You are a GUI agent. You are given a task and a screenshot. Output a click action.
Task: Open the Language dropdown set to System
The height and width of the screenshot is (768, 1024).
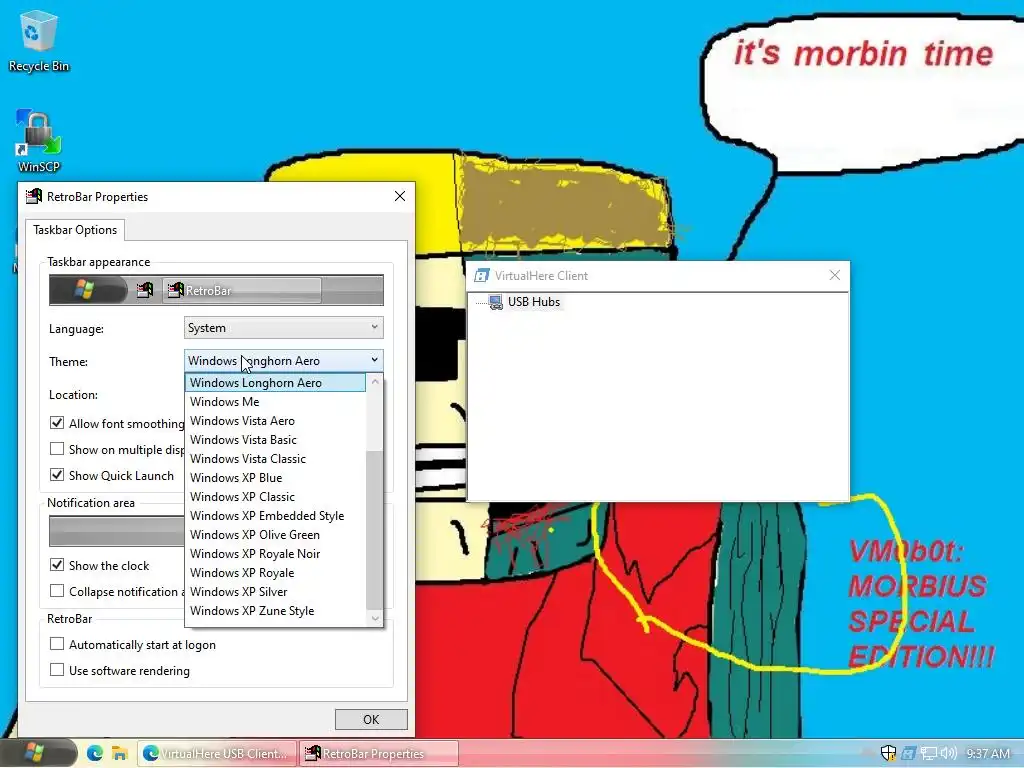pos(283,328)
